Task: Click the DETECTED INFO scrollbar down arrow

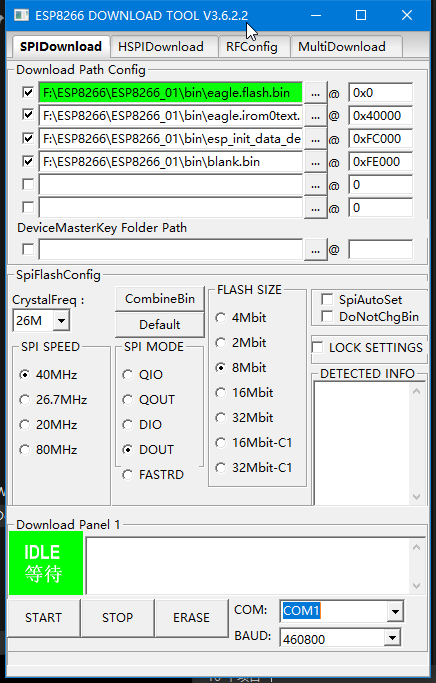Action: click(x=416, y=497)
